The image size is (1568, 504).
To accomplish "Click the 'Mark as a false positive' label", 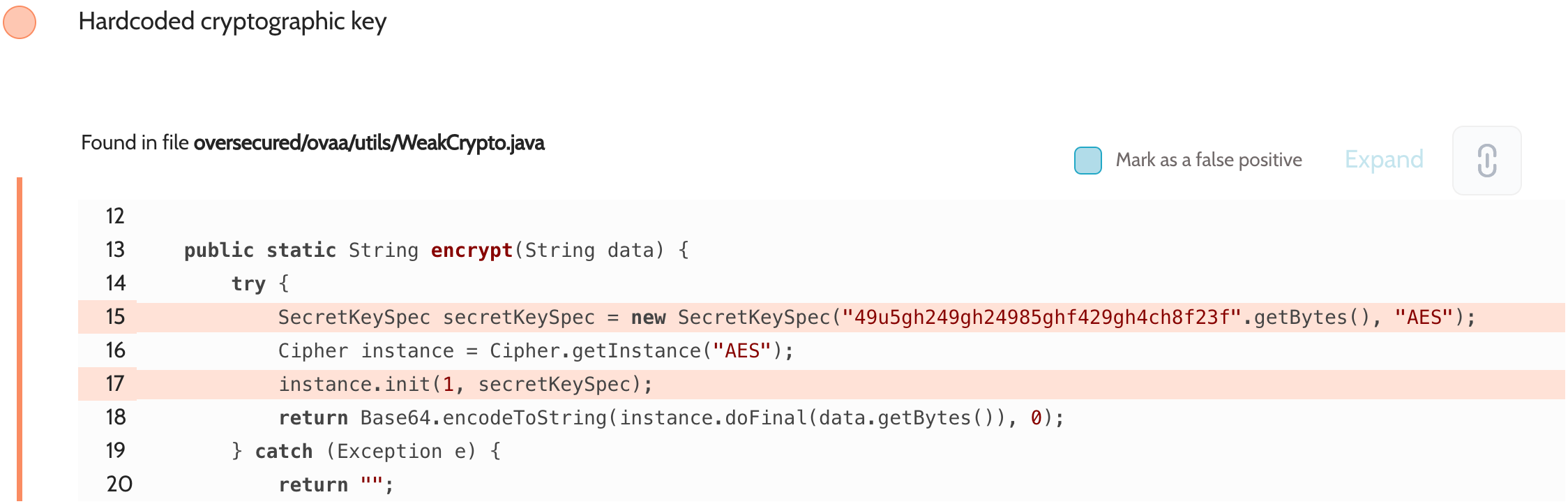I will 1208,161.
